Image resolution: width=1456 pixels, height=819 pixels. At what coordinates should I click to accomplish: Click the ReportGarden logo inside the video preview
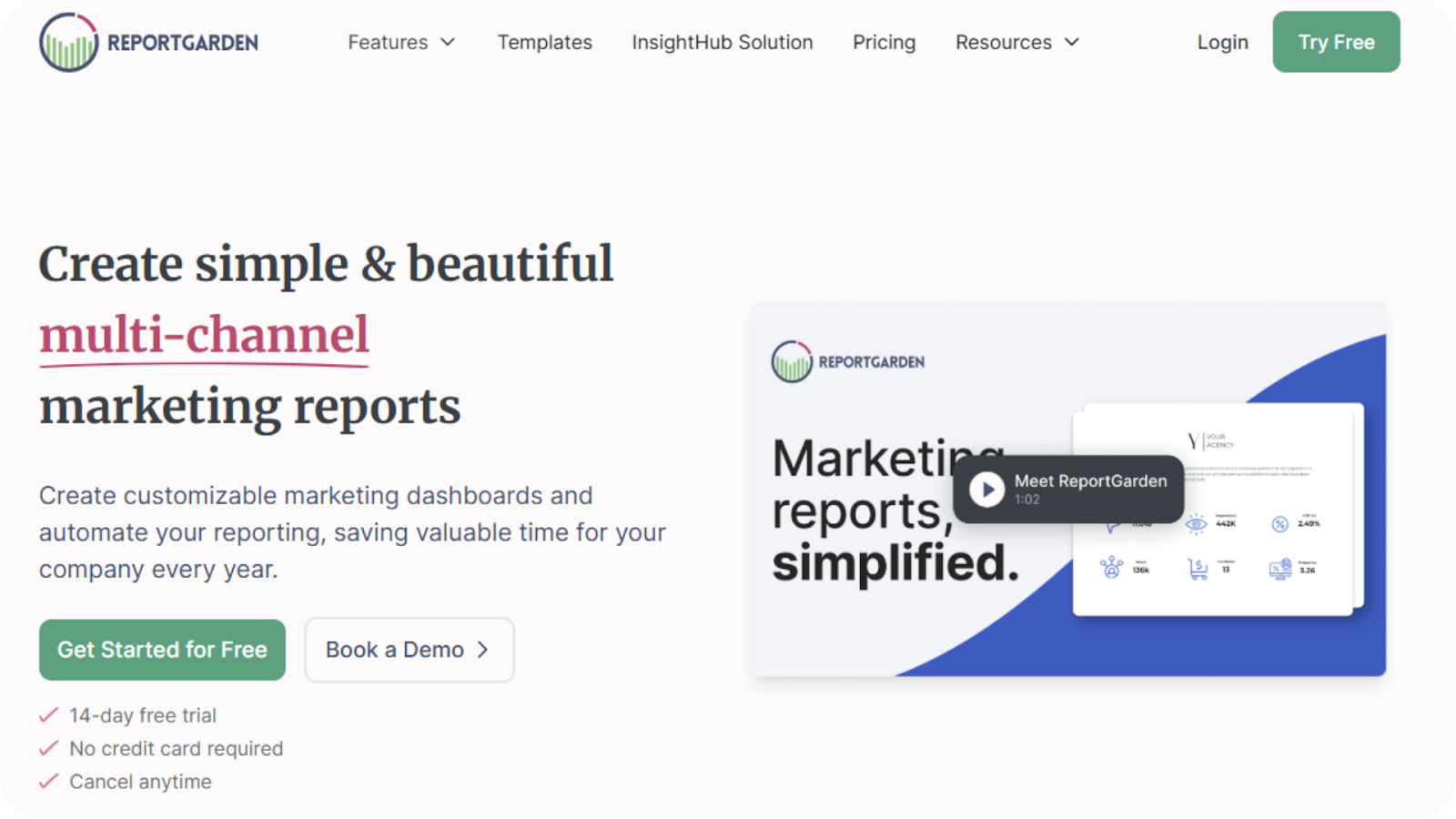(x=848, y=362)
